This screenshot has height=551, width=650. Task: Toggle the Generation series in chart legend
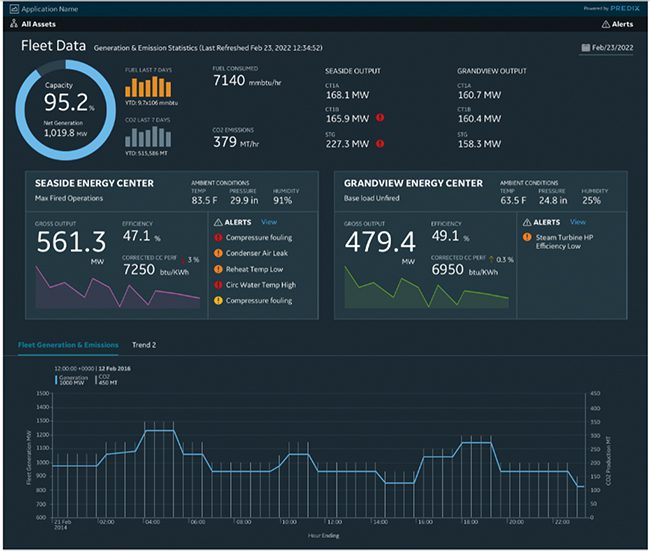click(71, 378)
